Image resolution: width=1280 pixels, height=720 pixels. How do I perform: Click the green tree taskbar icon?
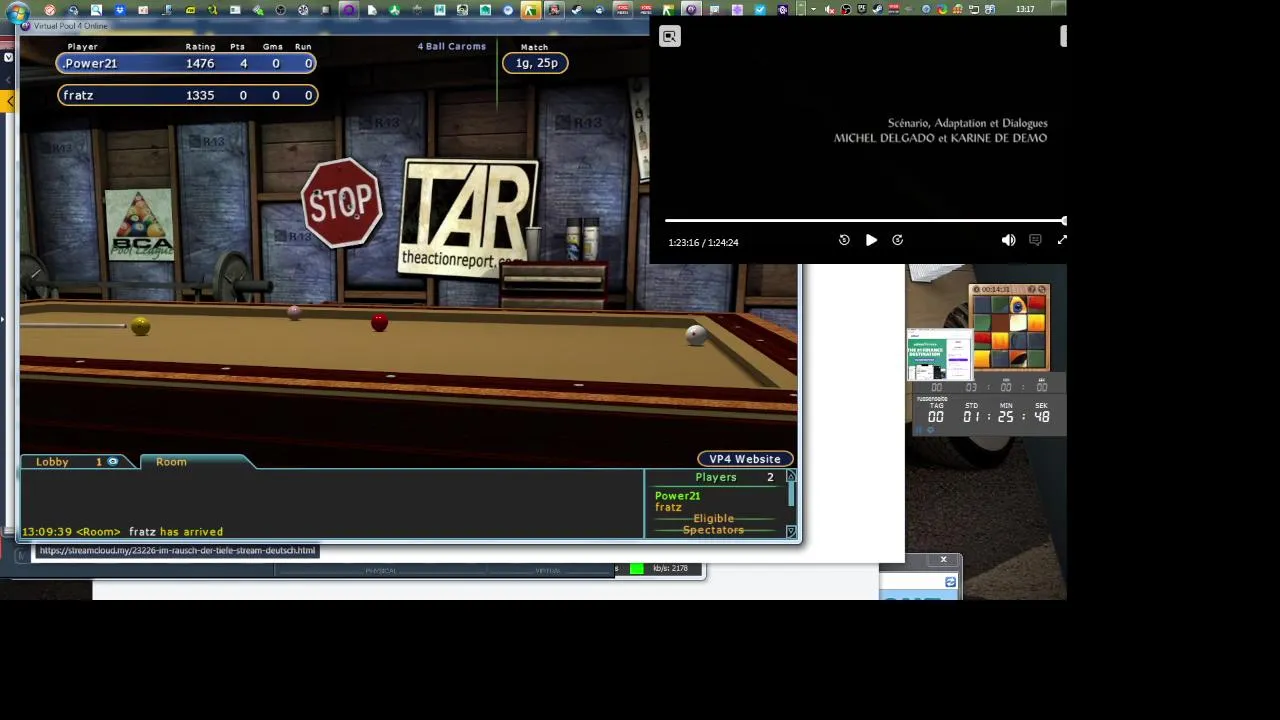[x=394, y=10]
